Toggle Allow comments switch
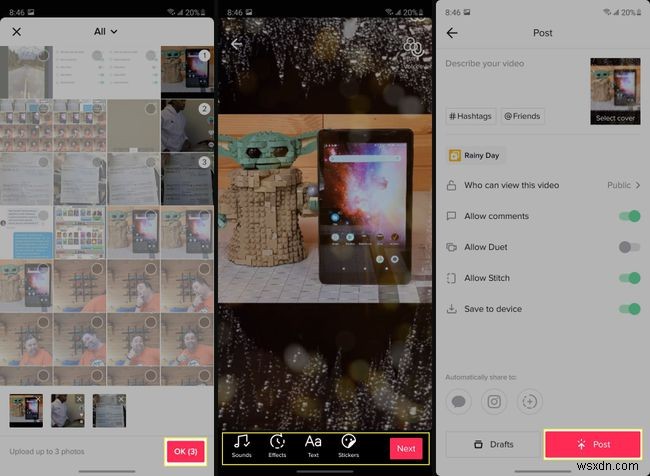The image size is (650, 476). point(629,216)
